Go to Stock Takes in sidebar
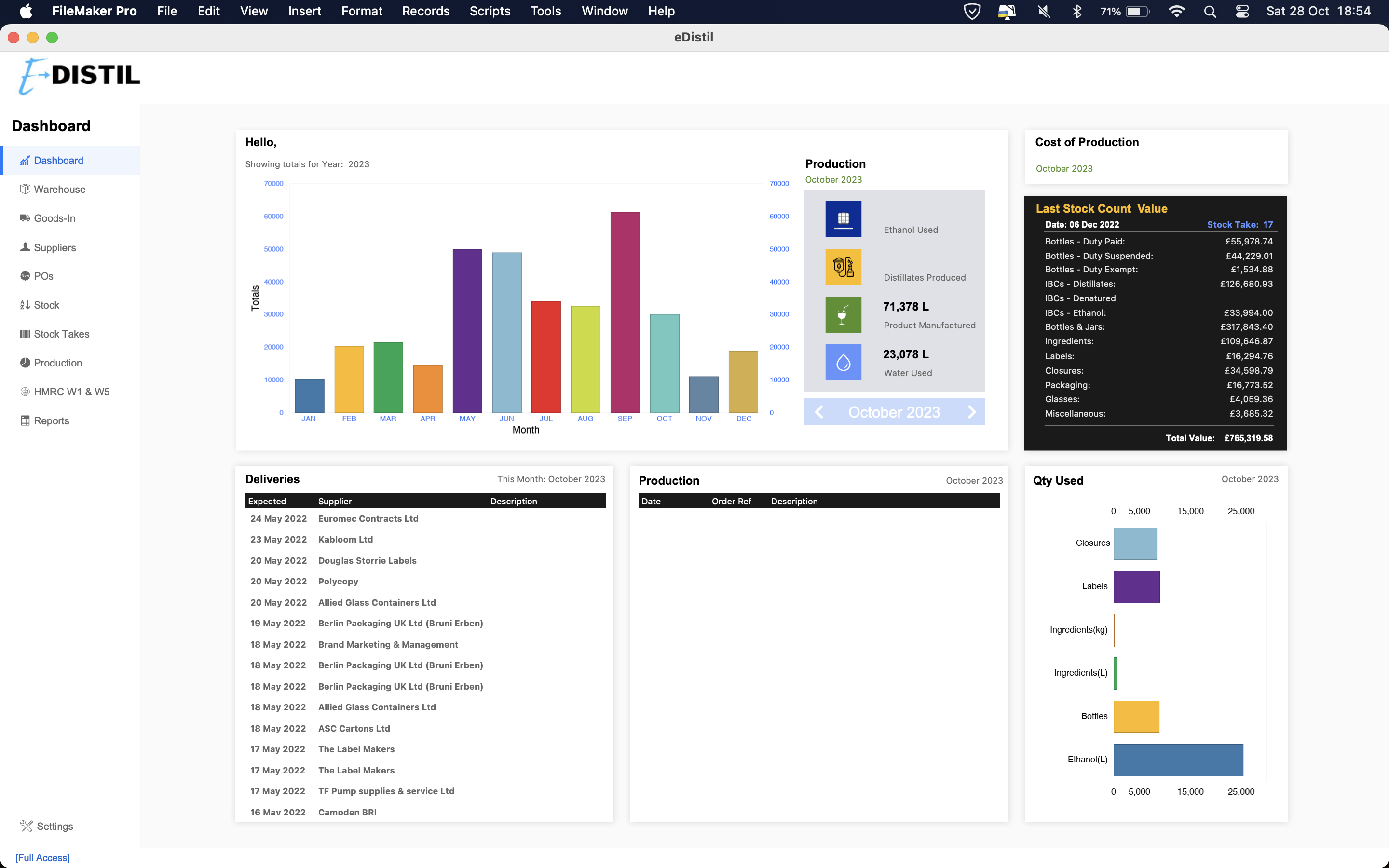The height and width of the screenshot is (868, 1389). click(x=61, y=334)
